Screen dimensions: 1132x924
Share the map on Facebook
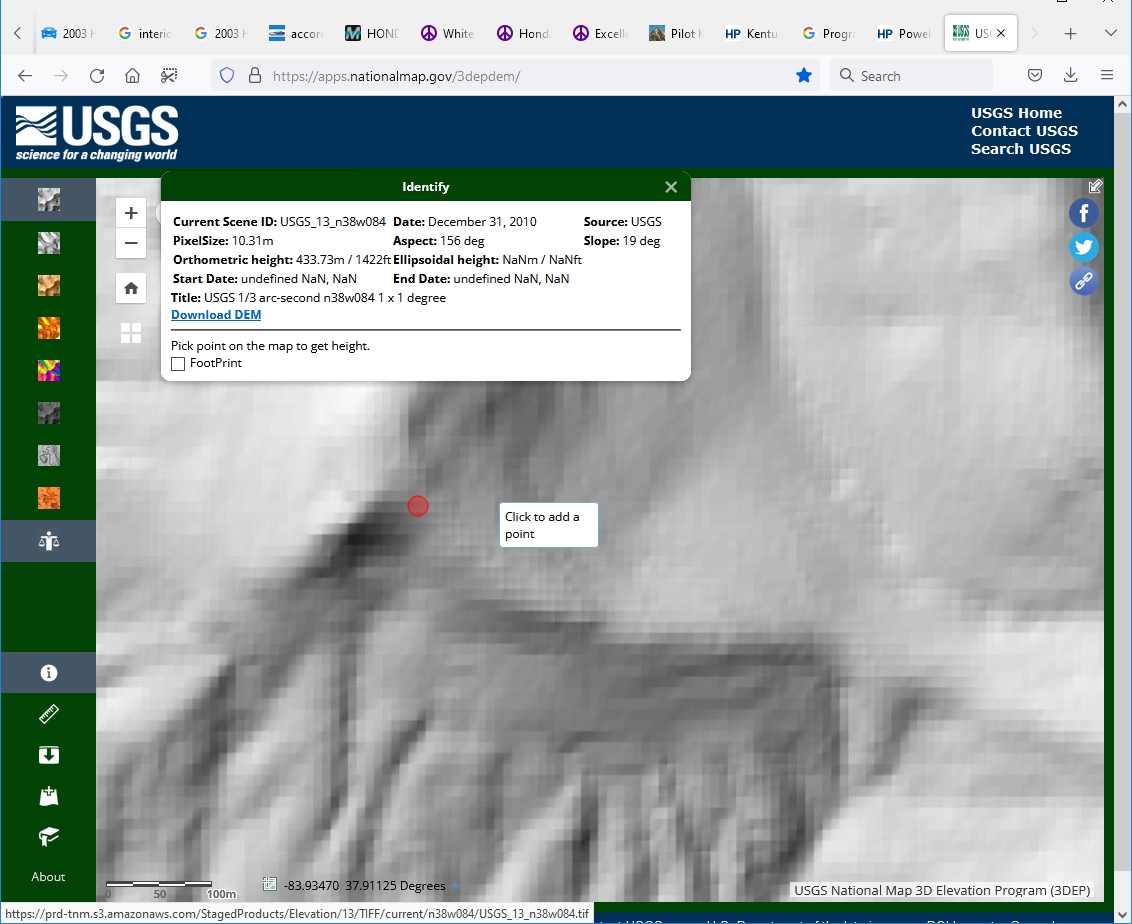1083,213
